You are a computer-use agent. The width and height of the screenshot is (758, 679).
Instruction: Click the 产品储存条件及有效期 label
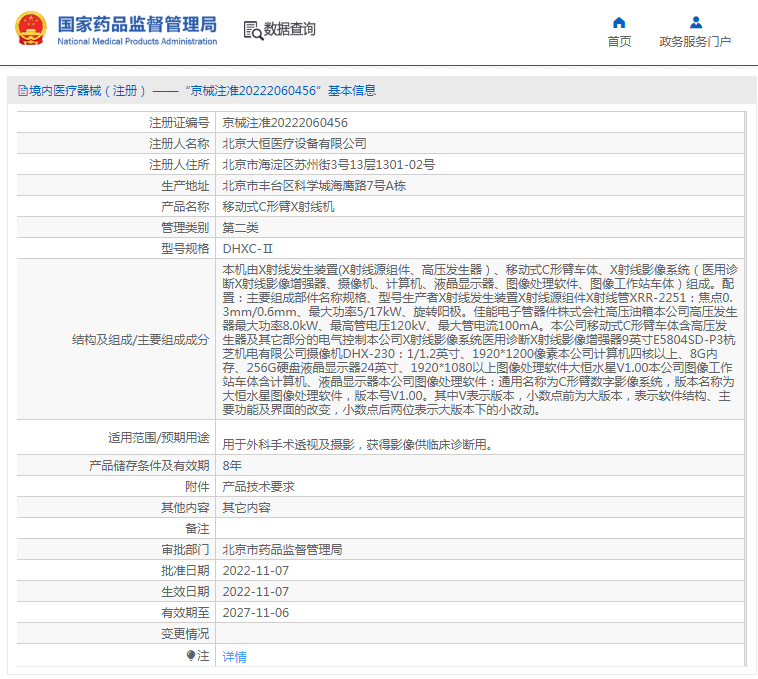pyautogui.click(x=149, y=465)
